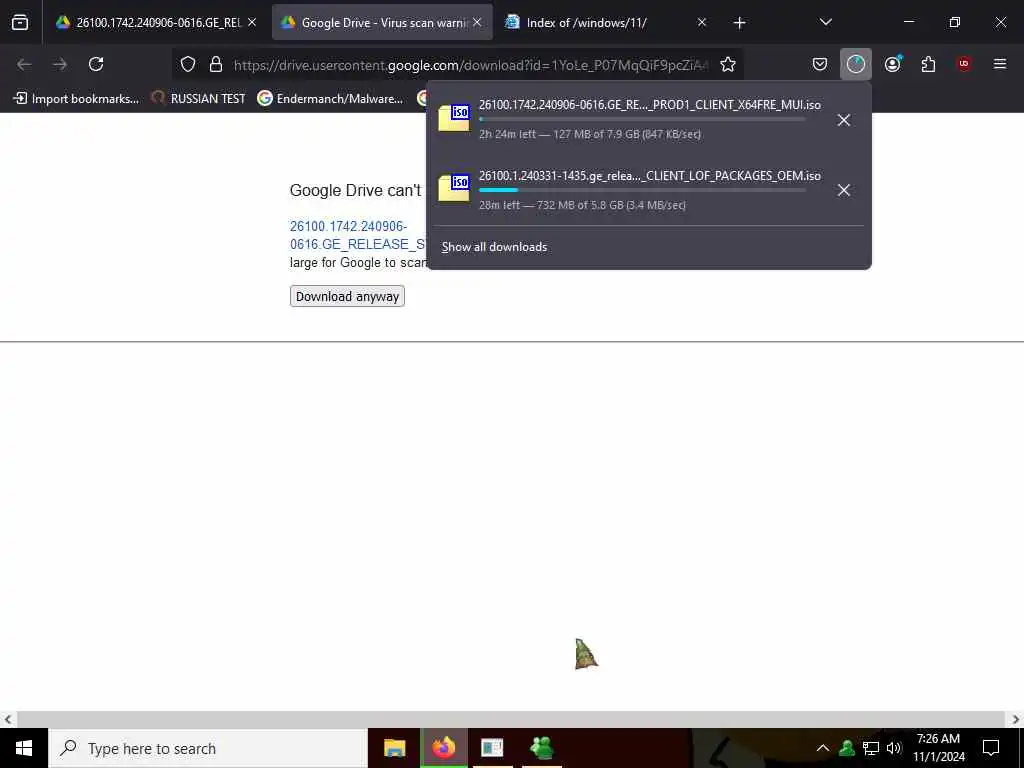The image size is (1024, 768).
Task: Click '2h 24m left — 127 MB' status
Action: 590,135
